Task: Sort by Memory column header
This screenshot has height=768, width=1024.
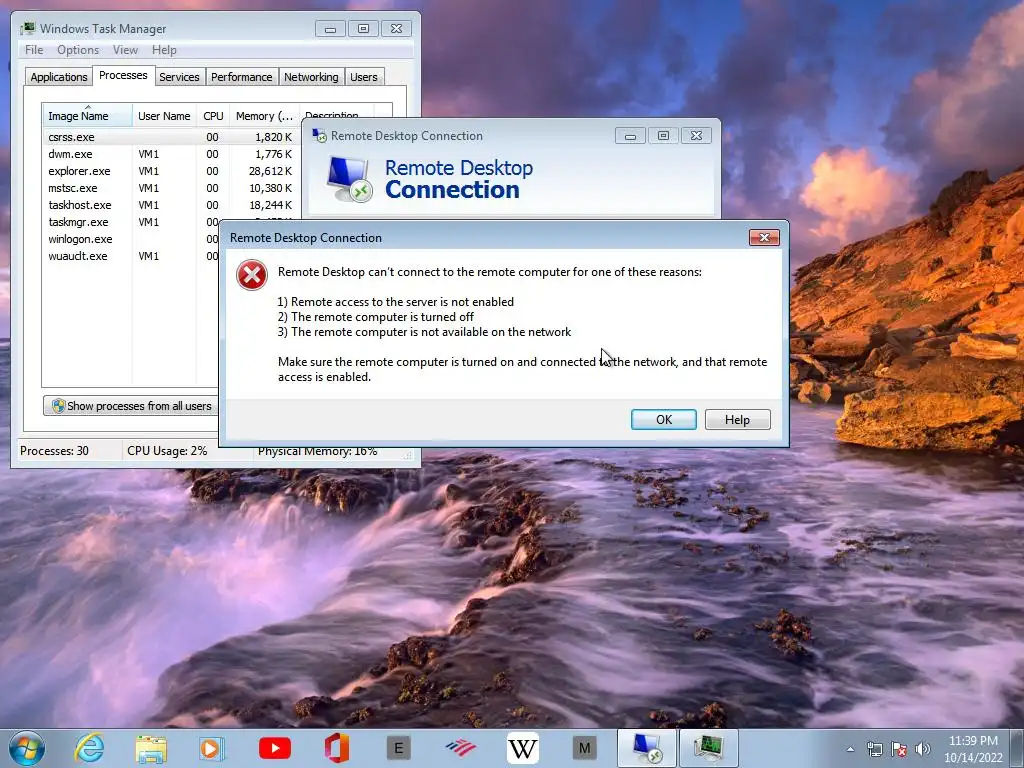Action: (x=264, y=116)
